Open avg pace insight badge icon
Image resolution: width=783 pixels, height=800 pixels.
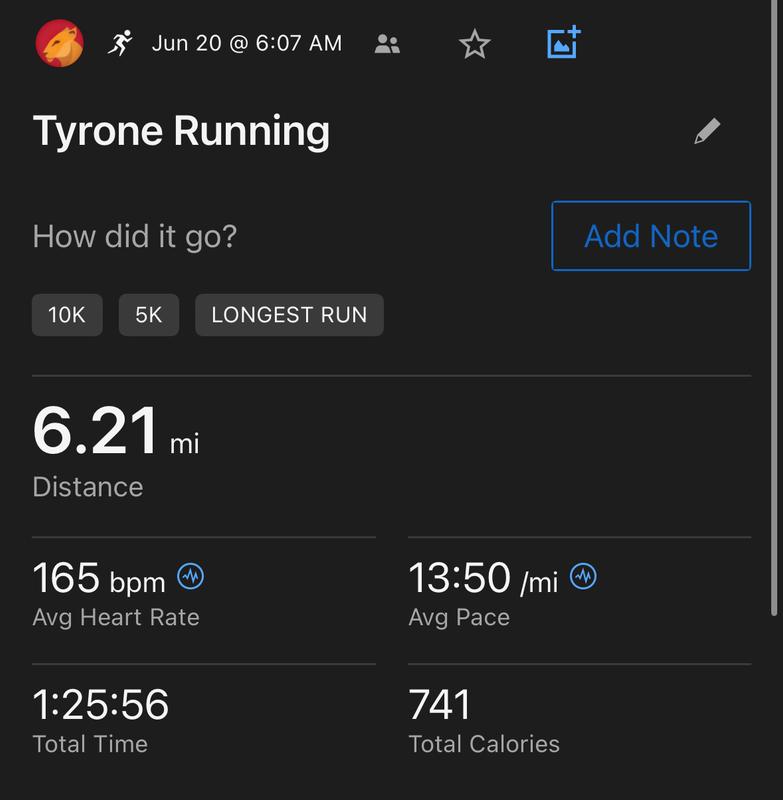click(583, 576)
